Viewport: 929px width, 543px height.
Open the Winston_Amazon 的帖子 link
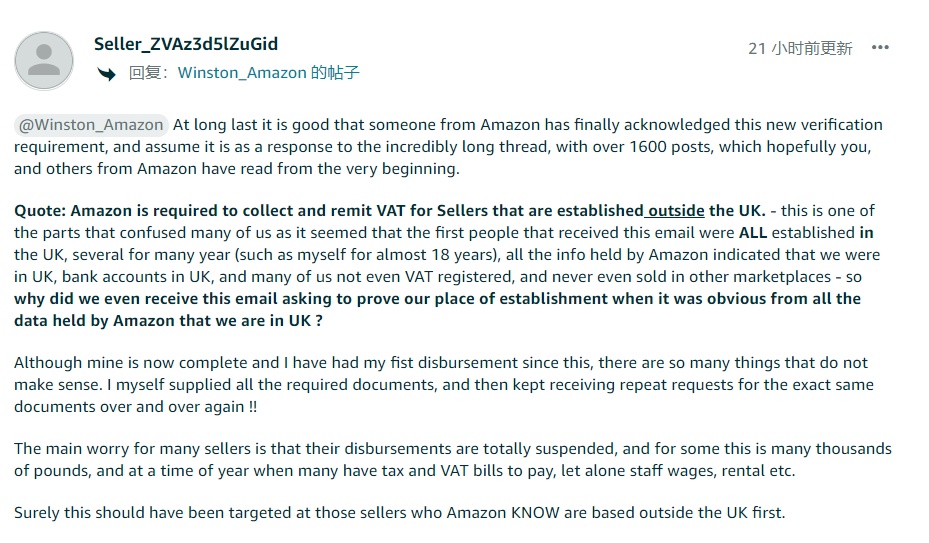268,73
